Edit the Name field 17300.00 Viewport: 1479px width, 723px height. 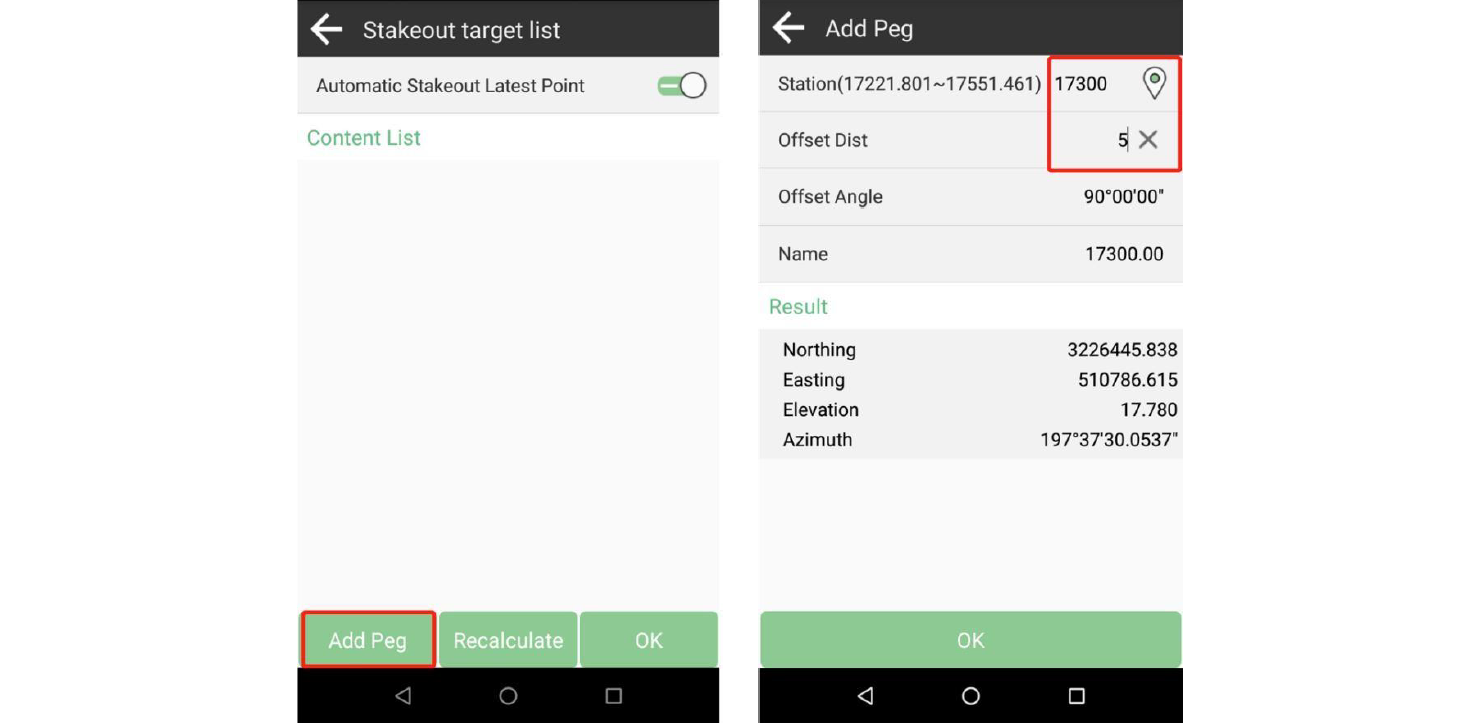1123,254
